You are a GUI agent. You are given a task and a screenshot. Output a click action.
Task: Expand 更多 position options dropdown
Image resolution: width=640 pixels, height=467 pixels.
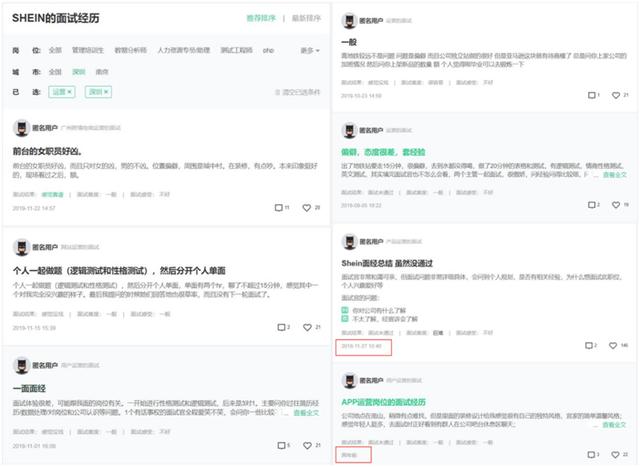click(x=310, y=50)
